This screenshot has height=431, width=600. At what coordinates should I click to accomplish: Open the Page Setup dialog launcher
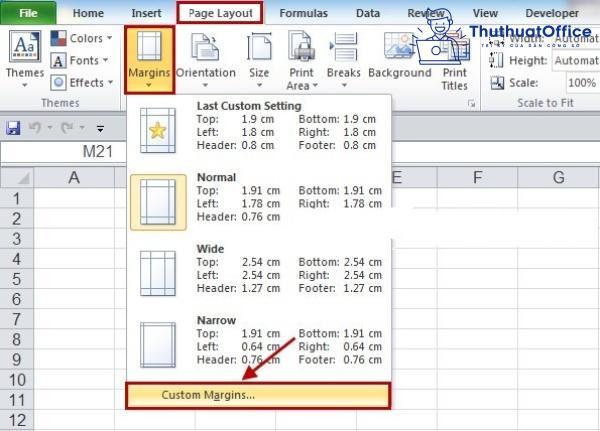point(471,104)
